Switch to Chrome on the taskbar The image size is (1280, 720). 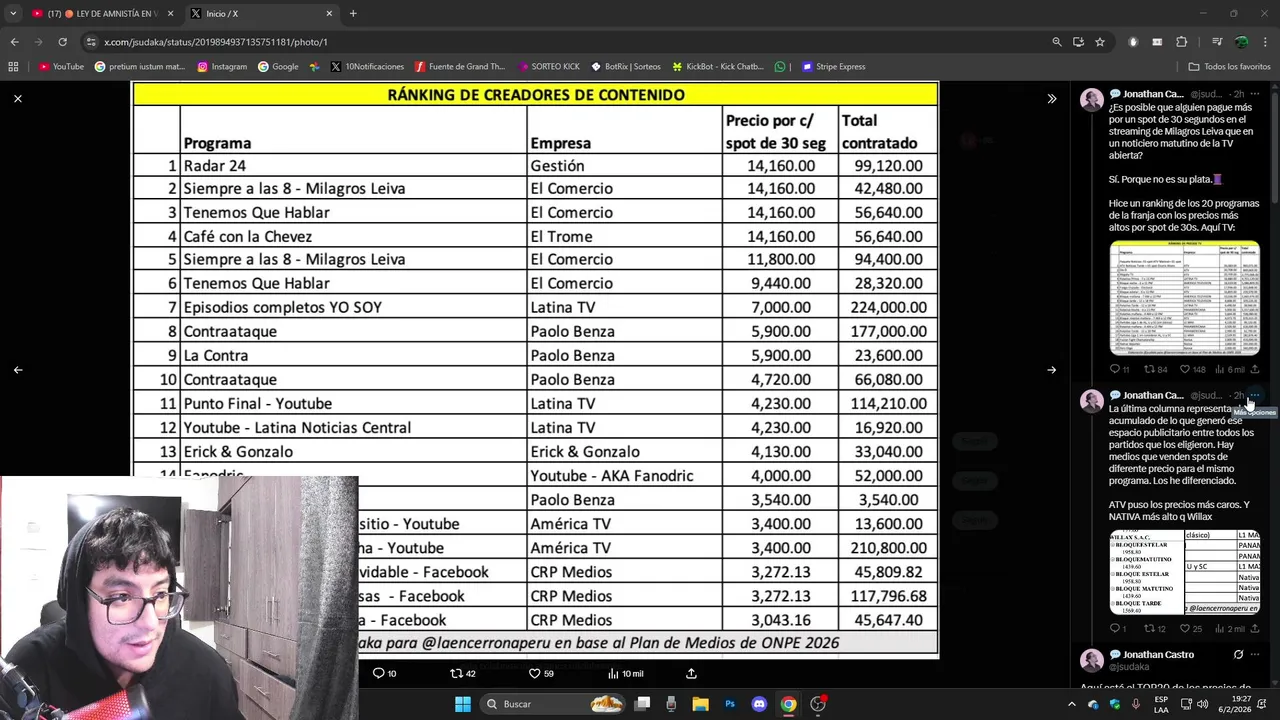point(788,704)
